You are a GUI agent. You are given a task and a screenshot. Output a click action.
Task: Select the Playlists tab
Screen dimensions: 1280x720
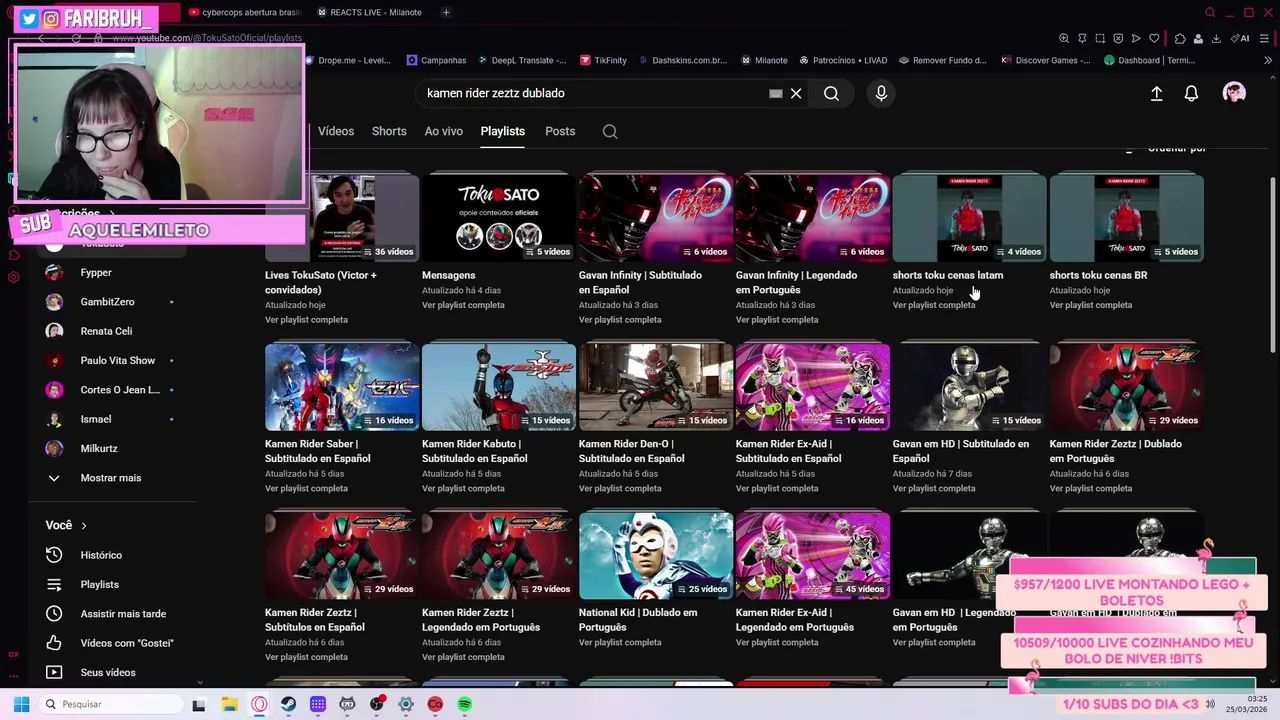(502, 131)
